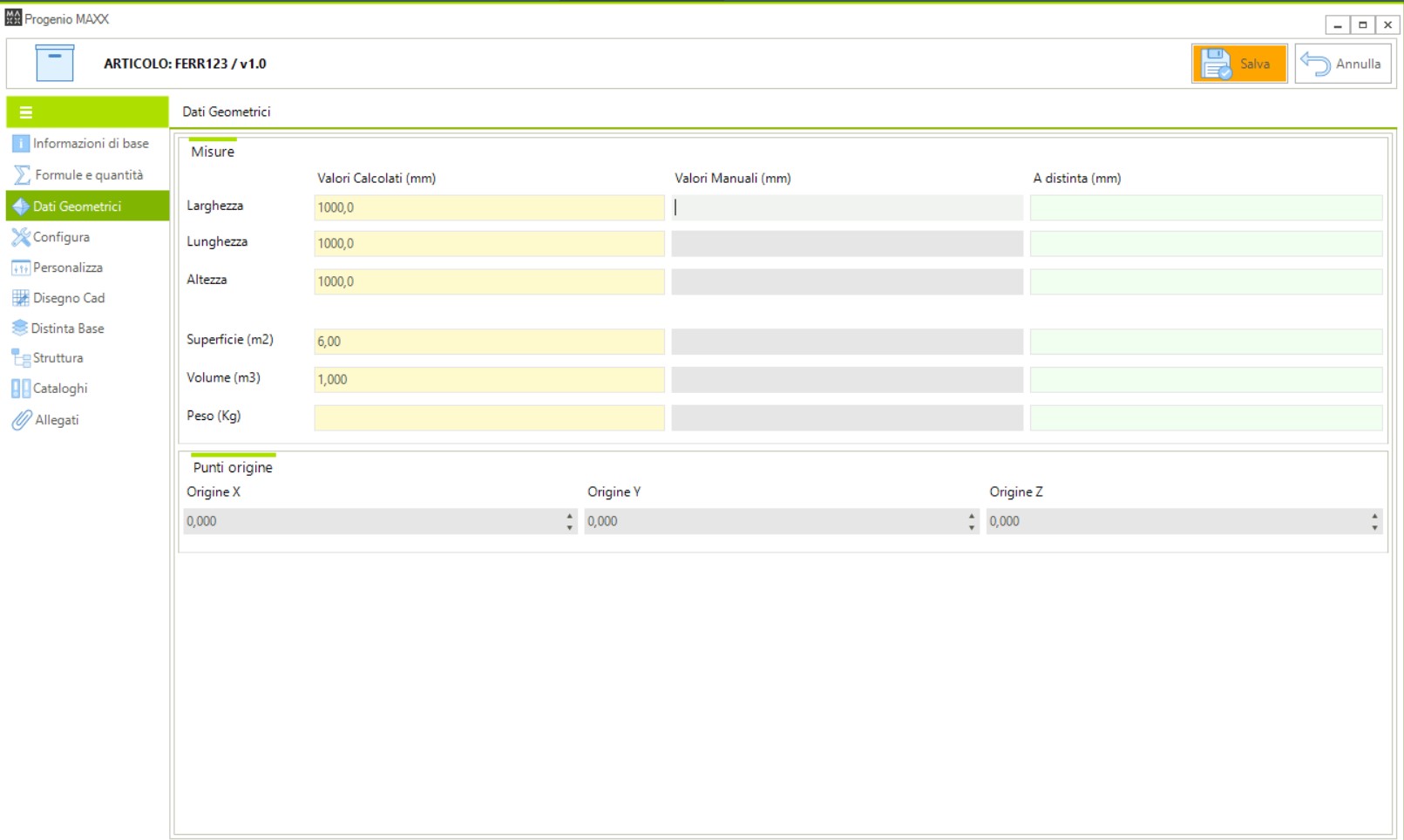Click the Struttura tree icon
This screenshot has height=840, width=1404.
[21, 358]
